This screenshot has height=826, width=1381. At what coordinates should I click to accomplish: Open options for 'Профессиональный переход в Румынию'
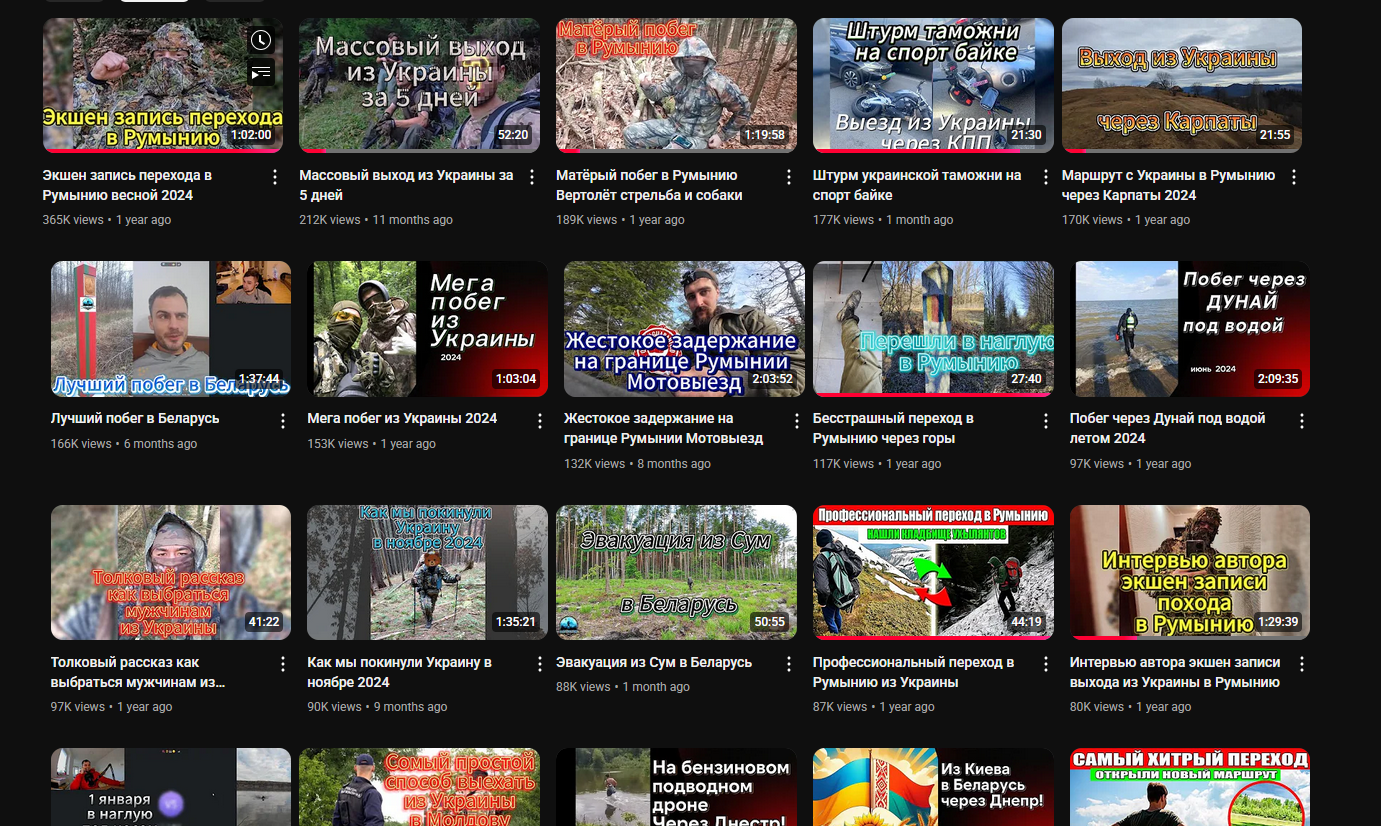1046,664
